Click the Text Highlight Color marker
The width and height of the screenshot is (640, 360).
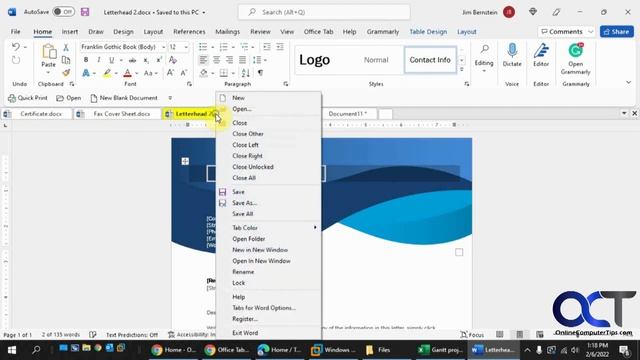point(107,73)
